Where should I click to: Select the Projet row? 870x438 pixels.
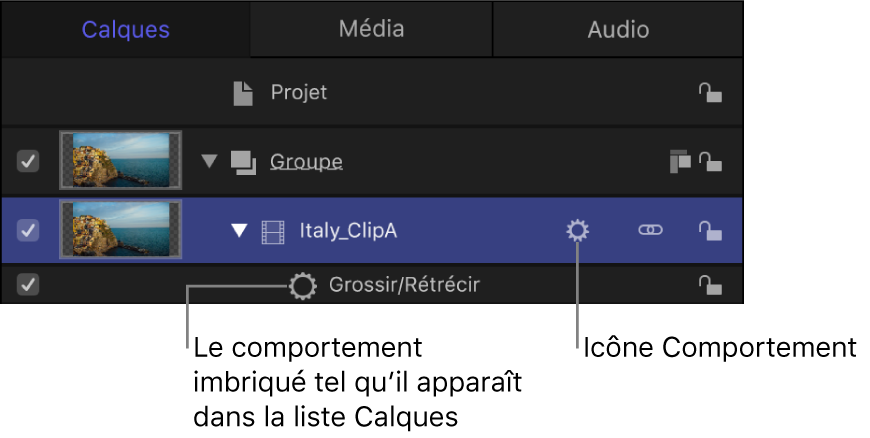(299, 94)
